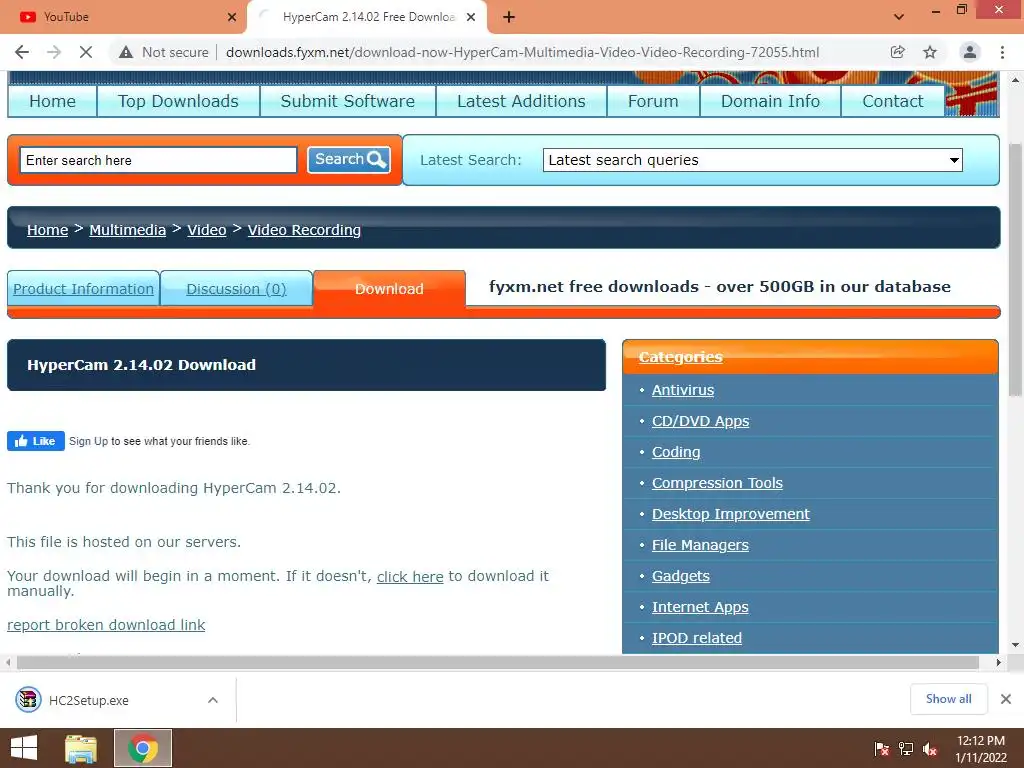Image resolution: width=1024 pixels, height=768 pixels.
Task: Open File Managers category
Action: point(700,545)
